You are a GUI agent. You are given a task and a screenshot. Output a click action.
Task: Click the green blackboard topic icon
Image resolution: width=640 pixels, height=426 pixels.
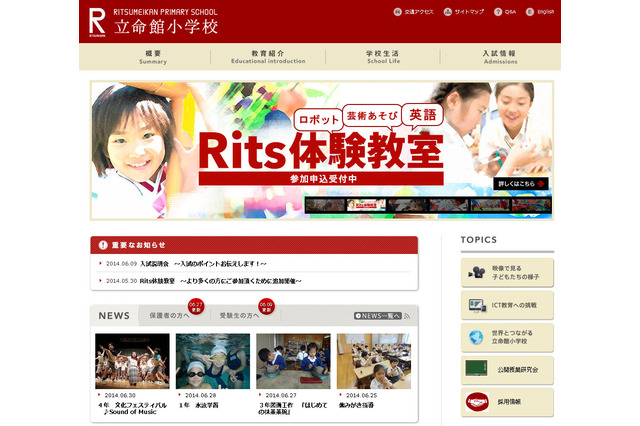(476, 368)
